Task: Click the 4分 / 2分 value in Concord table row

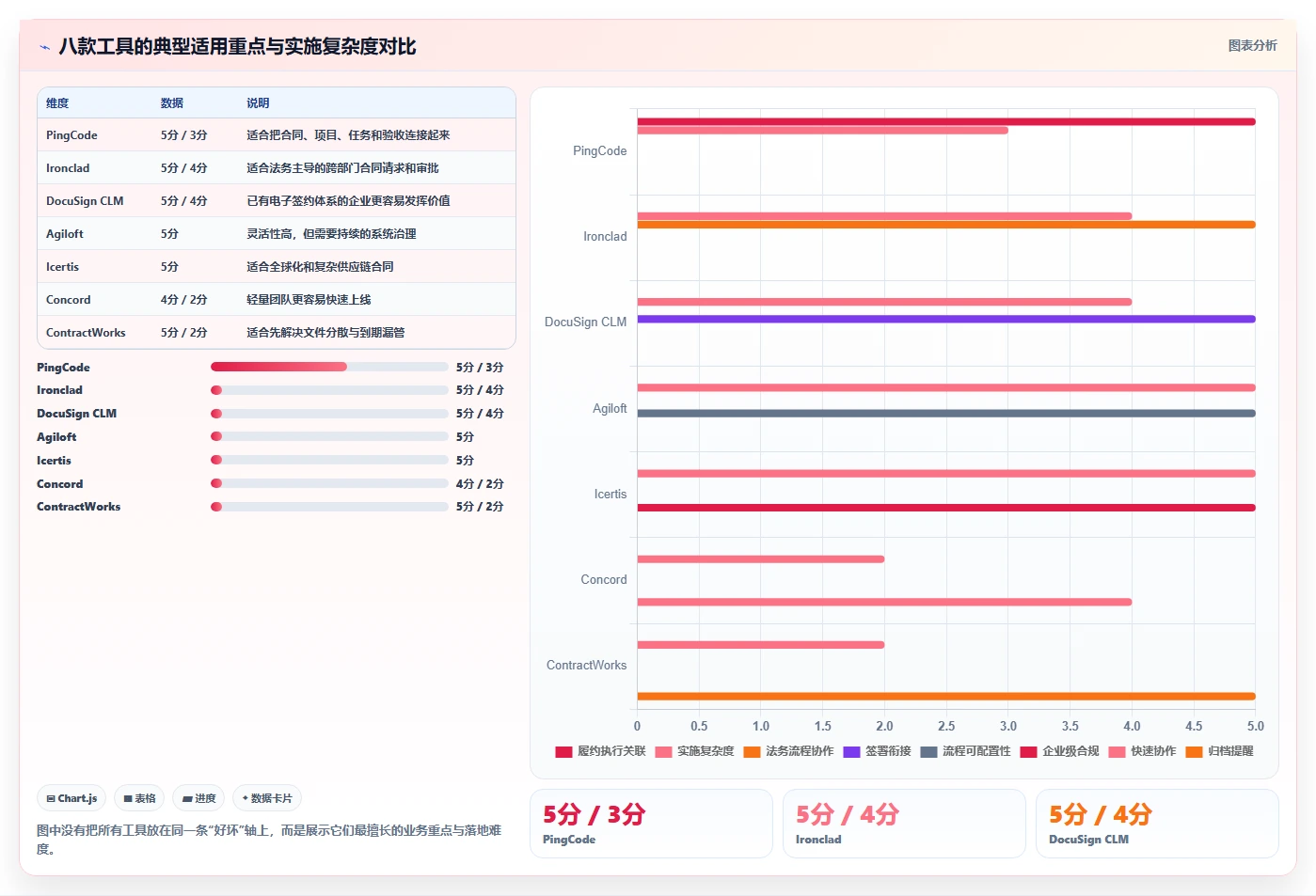Action: [x=183, y=300]
